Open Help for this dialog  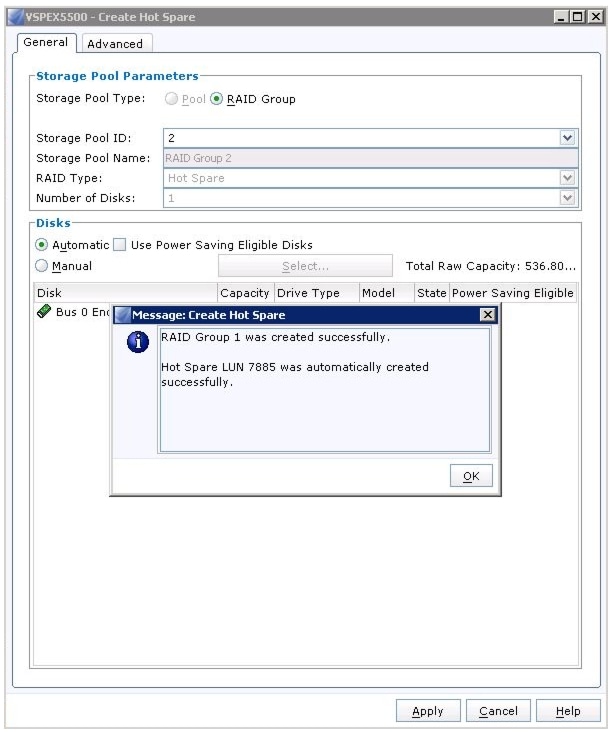point(568,711)
